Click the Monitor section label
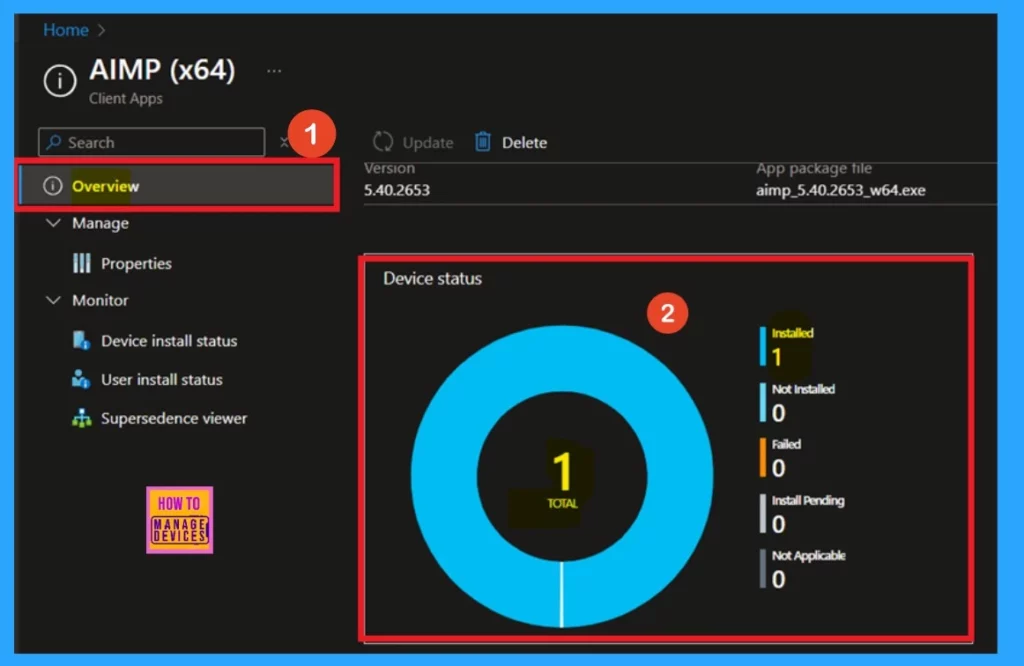Screen dimensions: 1024x666 coord(100,300)
